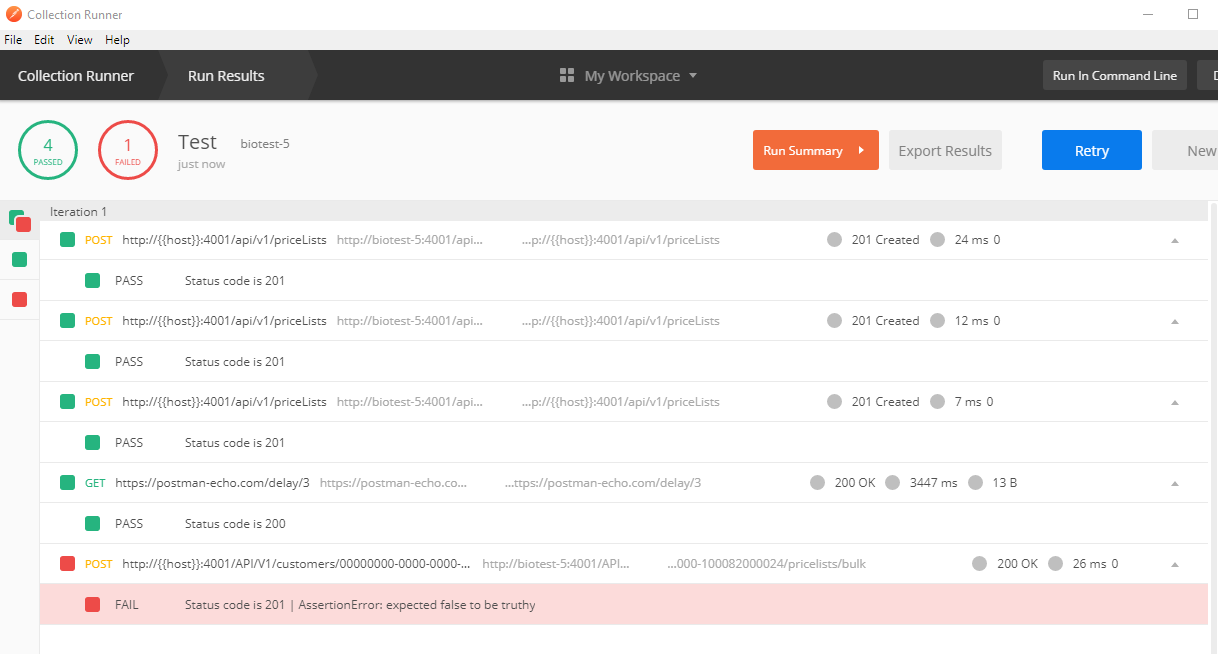Click green status square of third POST request
This screenshot has height=654, width=1218.
[x=68, y=402]
